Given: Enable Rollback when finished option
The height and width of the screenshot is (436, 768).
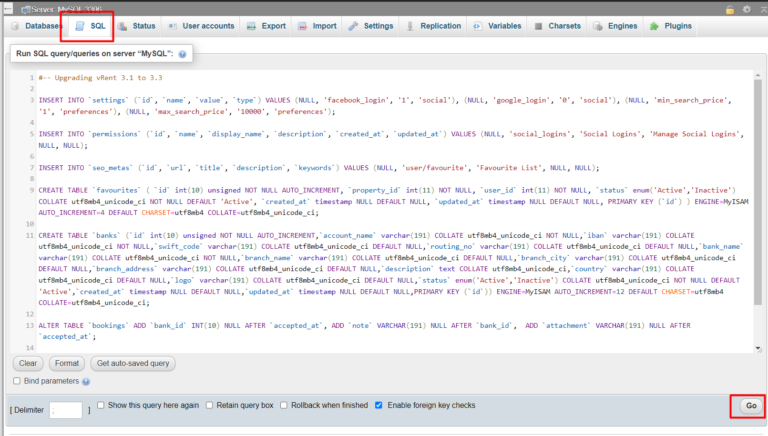Looking at the screenshot, I should (283, 406).
